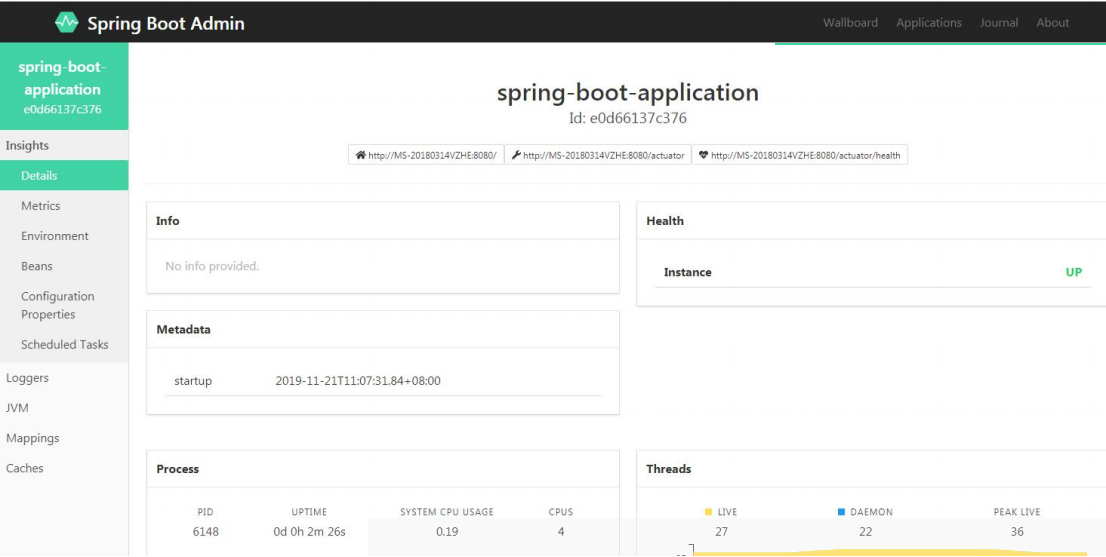1106x557 pixels.
Task: Click the peak live threads count 36
Action: click(x=1016, y=532)
